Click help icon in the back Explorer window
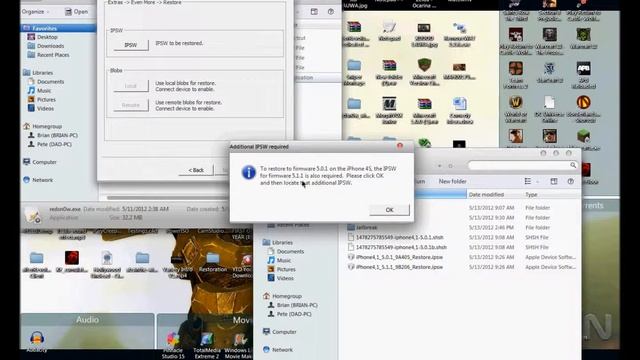 click(331, 12)
